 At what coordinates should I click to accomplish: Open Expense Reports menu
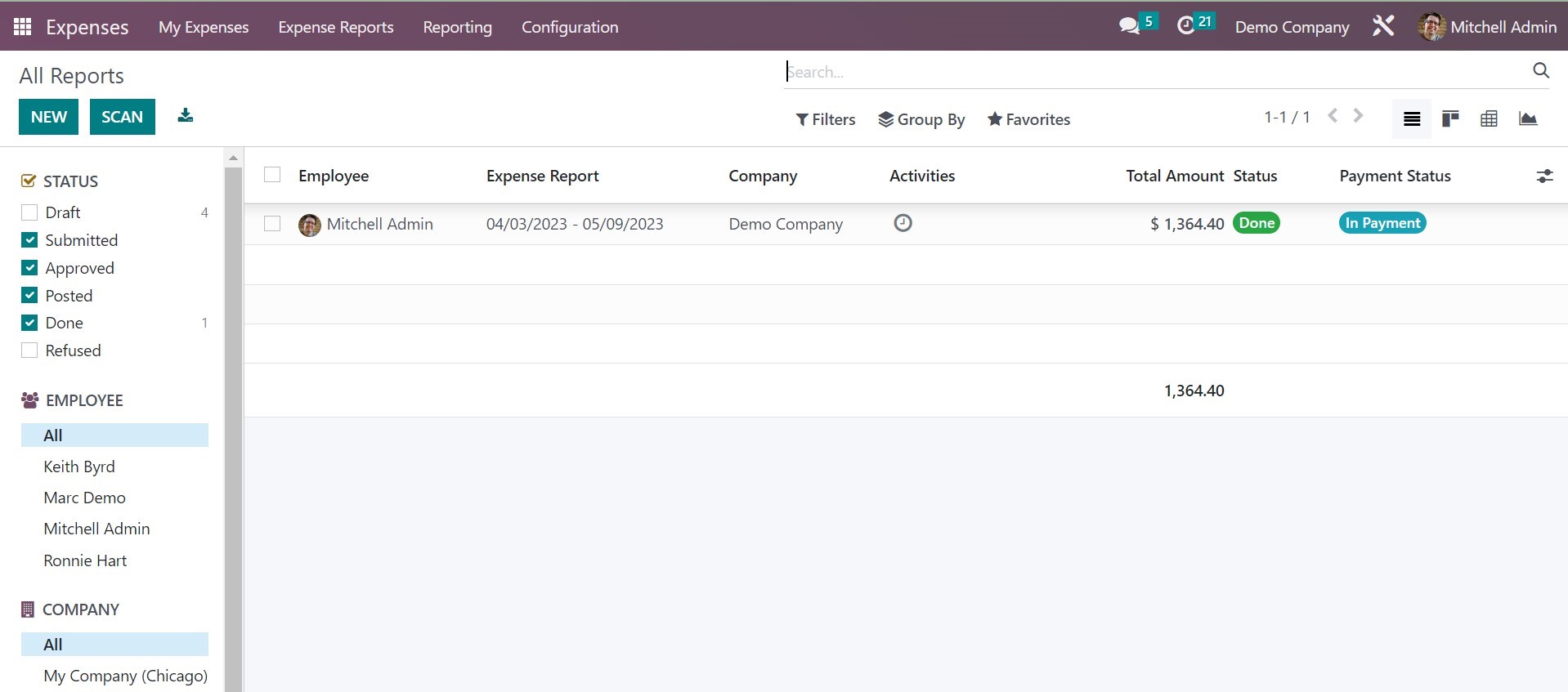point(336,27)
